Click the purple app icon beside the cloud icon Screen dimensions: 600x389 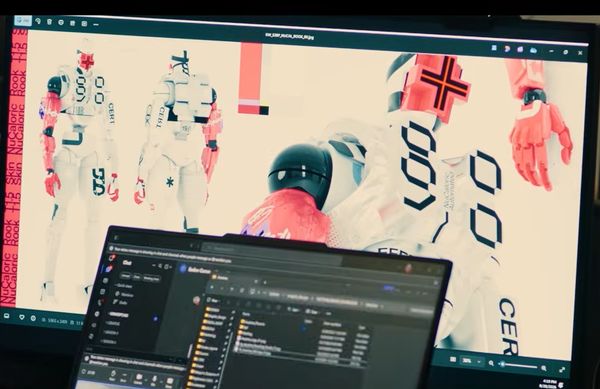click(x=520, y=49)
